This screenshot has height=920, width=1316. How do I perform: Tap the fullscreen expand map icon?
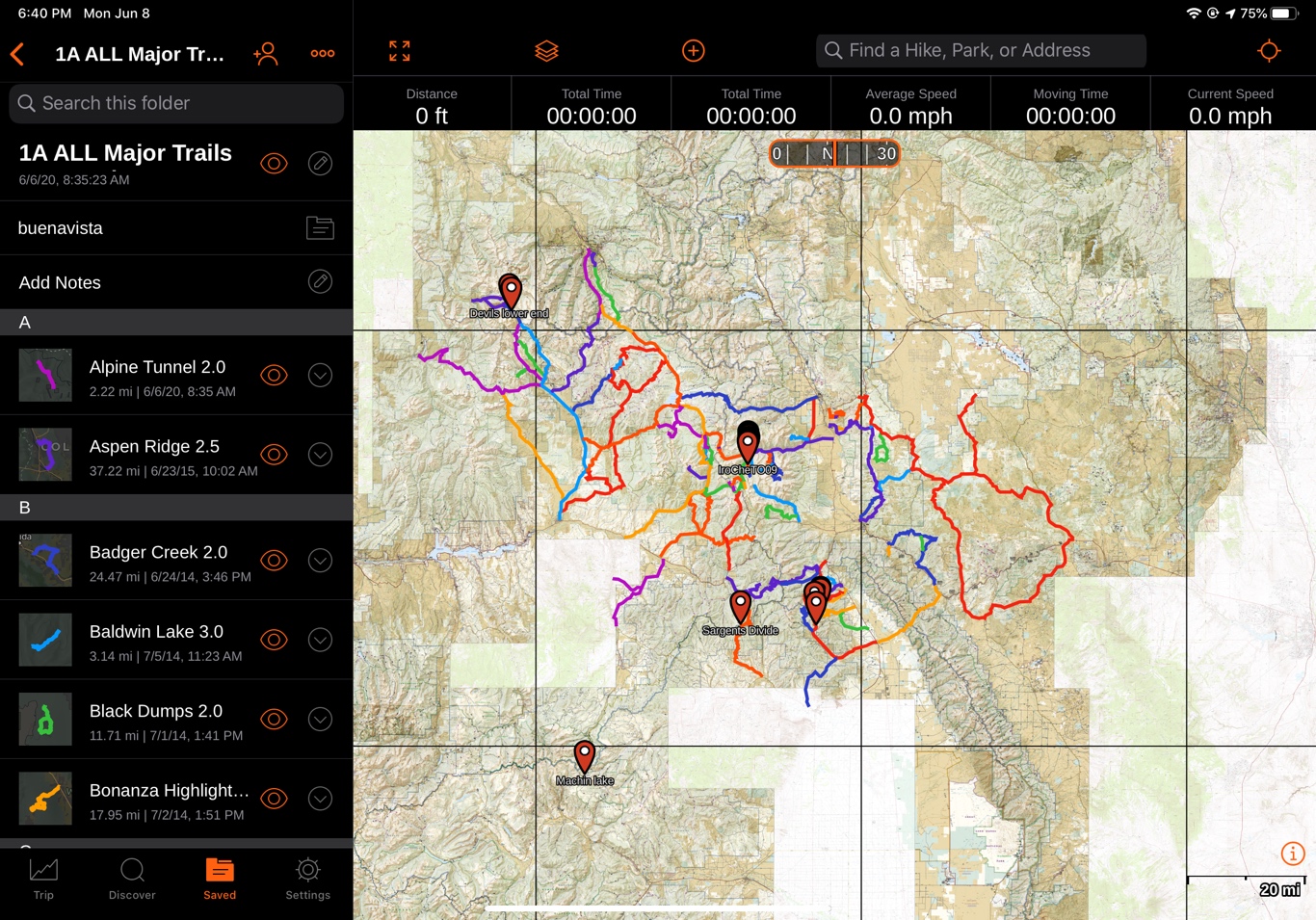coord(400,51)
